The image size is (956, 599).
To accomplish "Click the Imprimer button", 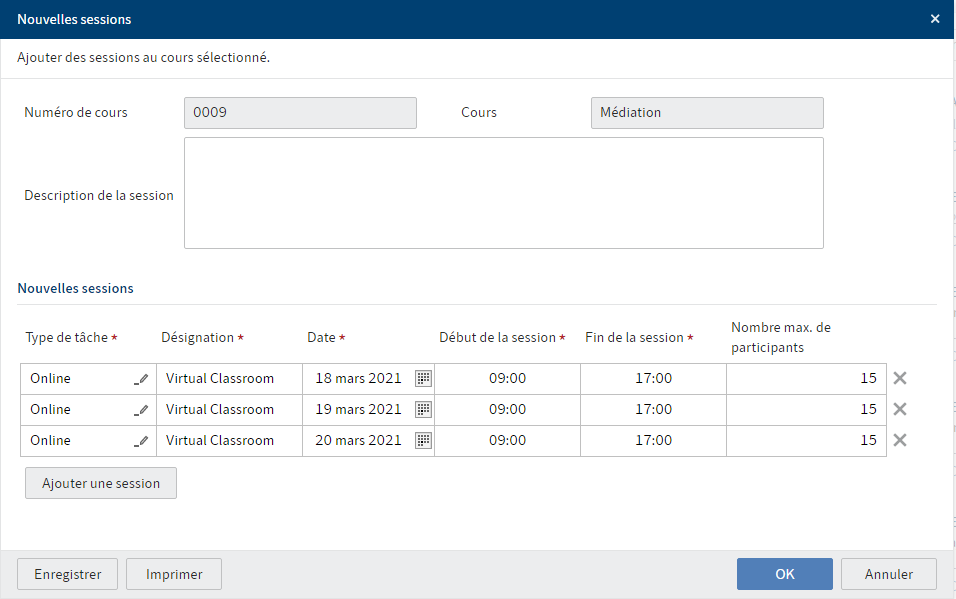I will point(174,574).
